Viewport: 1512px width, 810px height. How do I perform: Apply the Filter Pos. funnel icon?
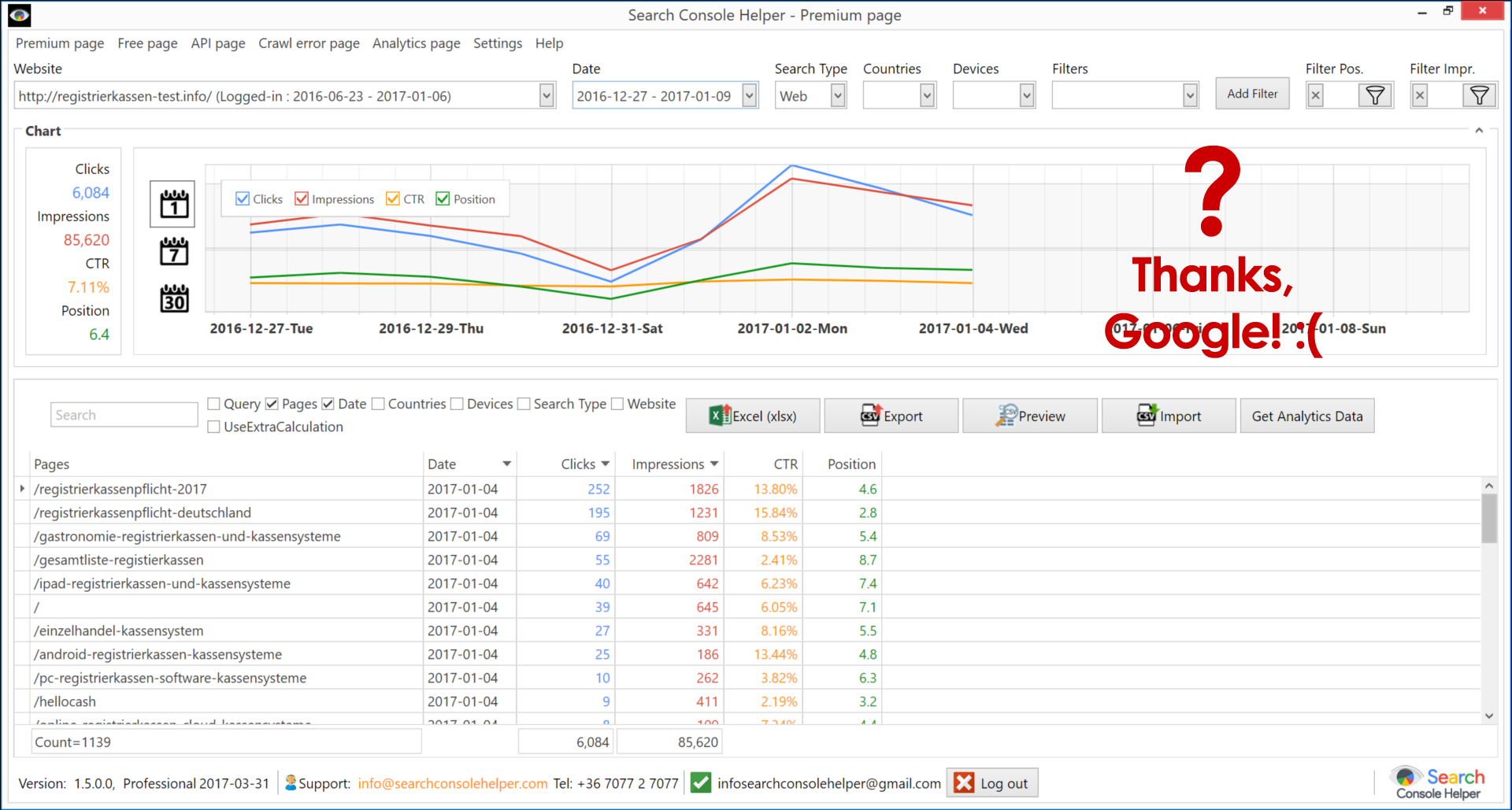(x=1375, y=96)
